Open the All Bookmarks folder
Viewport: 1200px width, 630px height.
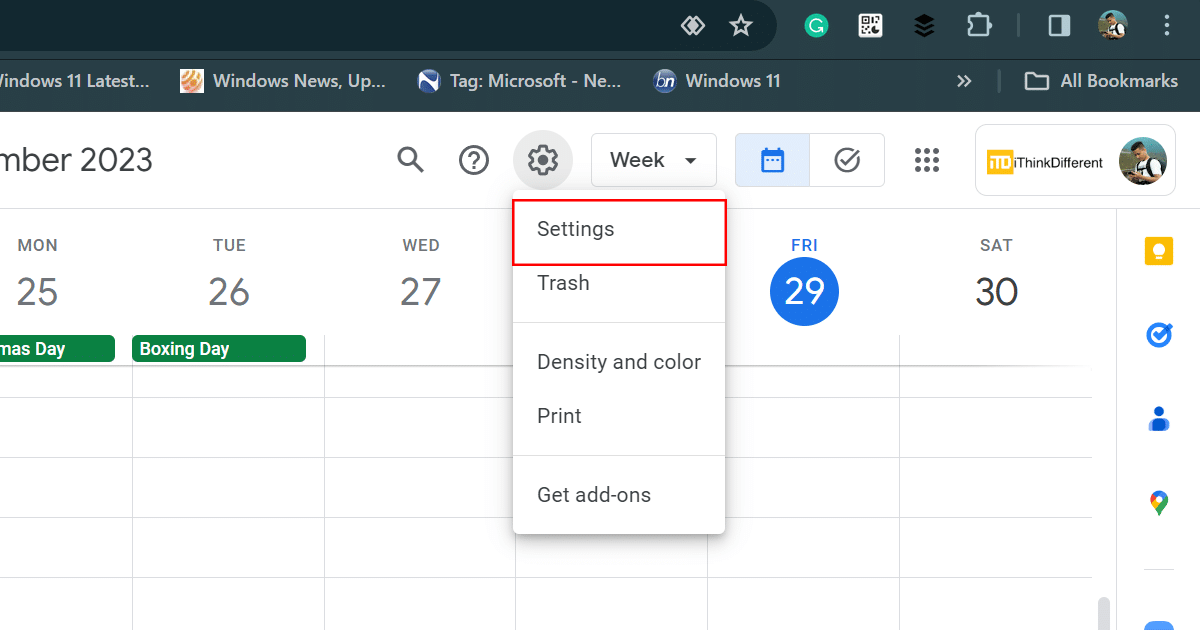[1101, 82]
